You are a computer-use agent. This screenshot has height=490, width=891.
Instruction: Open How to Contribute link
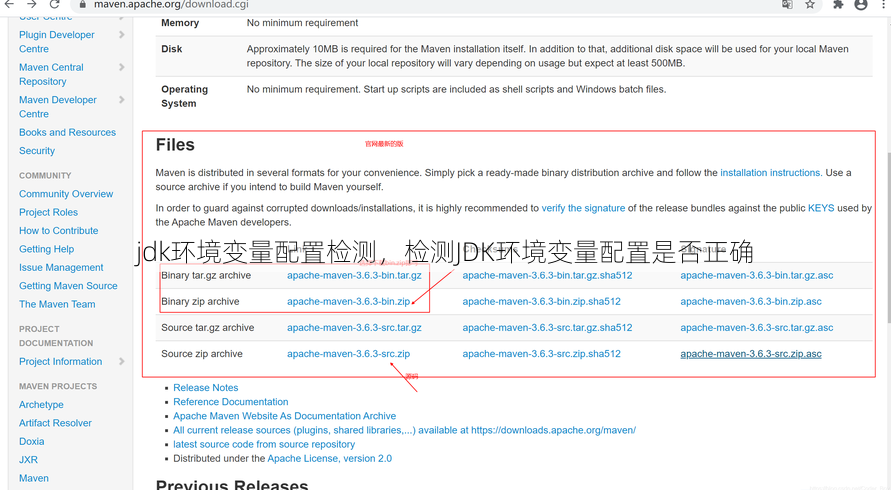point(59,231)
